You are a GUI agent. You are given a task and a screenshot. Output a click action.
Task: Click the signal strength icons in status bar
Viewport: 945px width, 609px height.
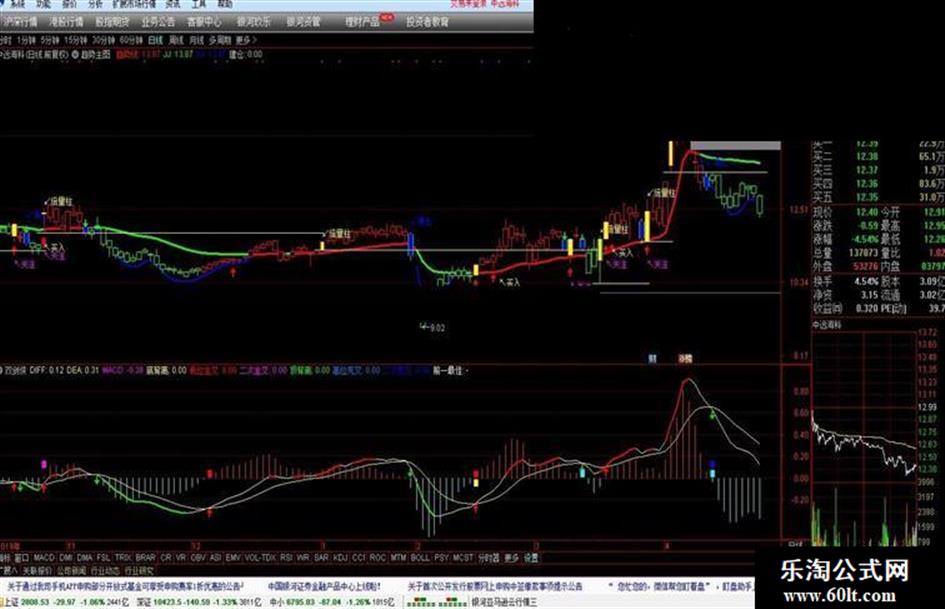pyautogui.click(x=436, y=602)
